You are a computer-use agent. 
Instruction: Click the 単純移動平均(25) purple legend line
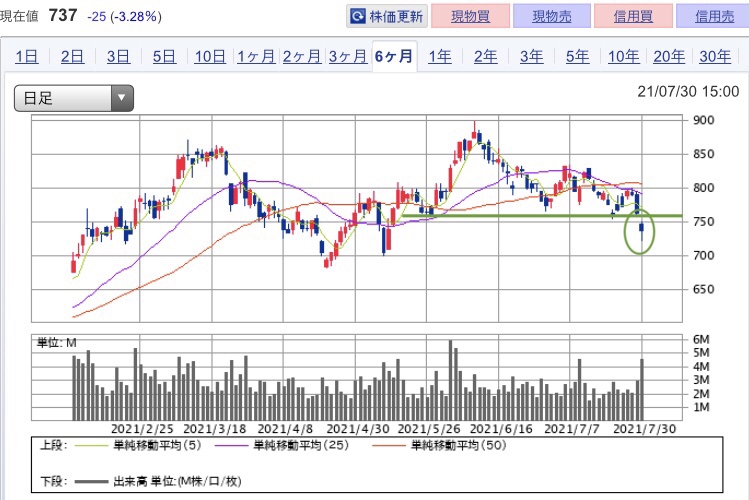click(x=232, y=446)
